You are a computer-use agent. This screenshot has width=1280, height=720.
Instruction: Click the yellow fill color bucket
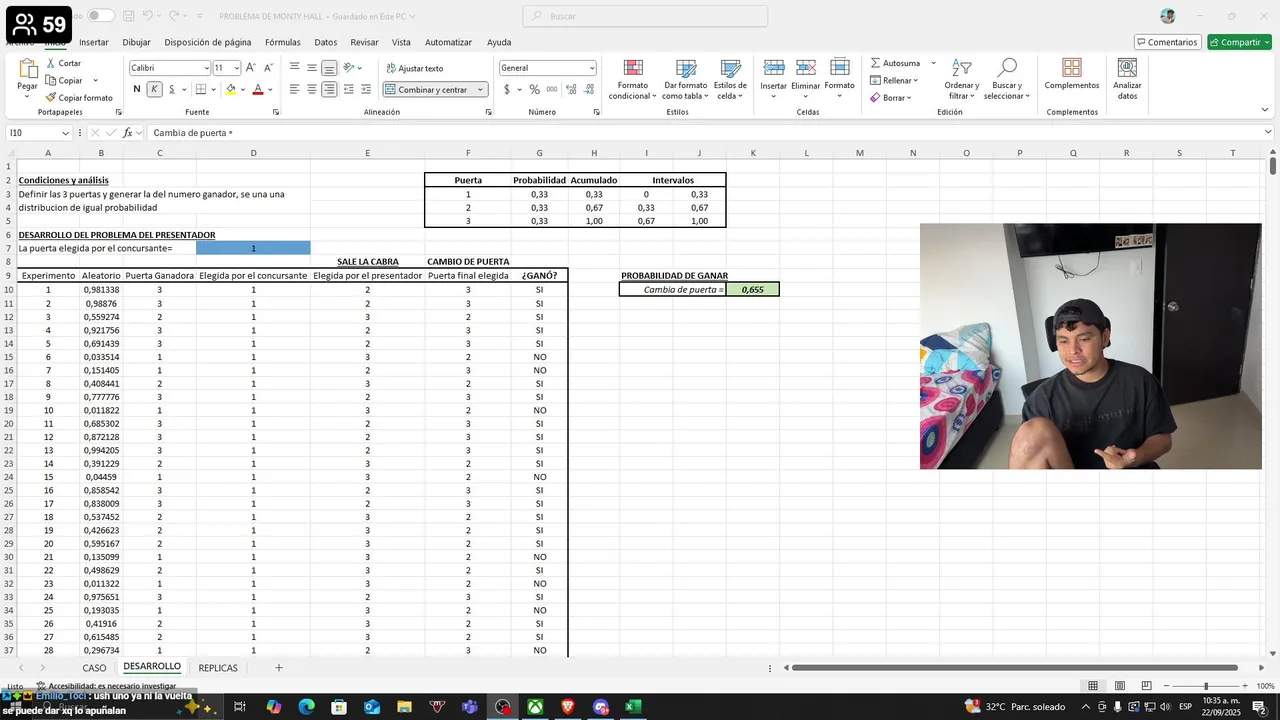click(231, 89)
